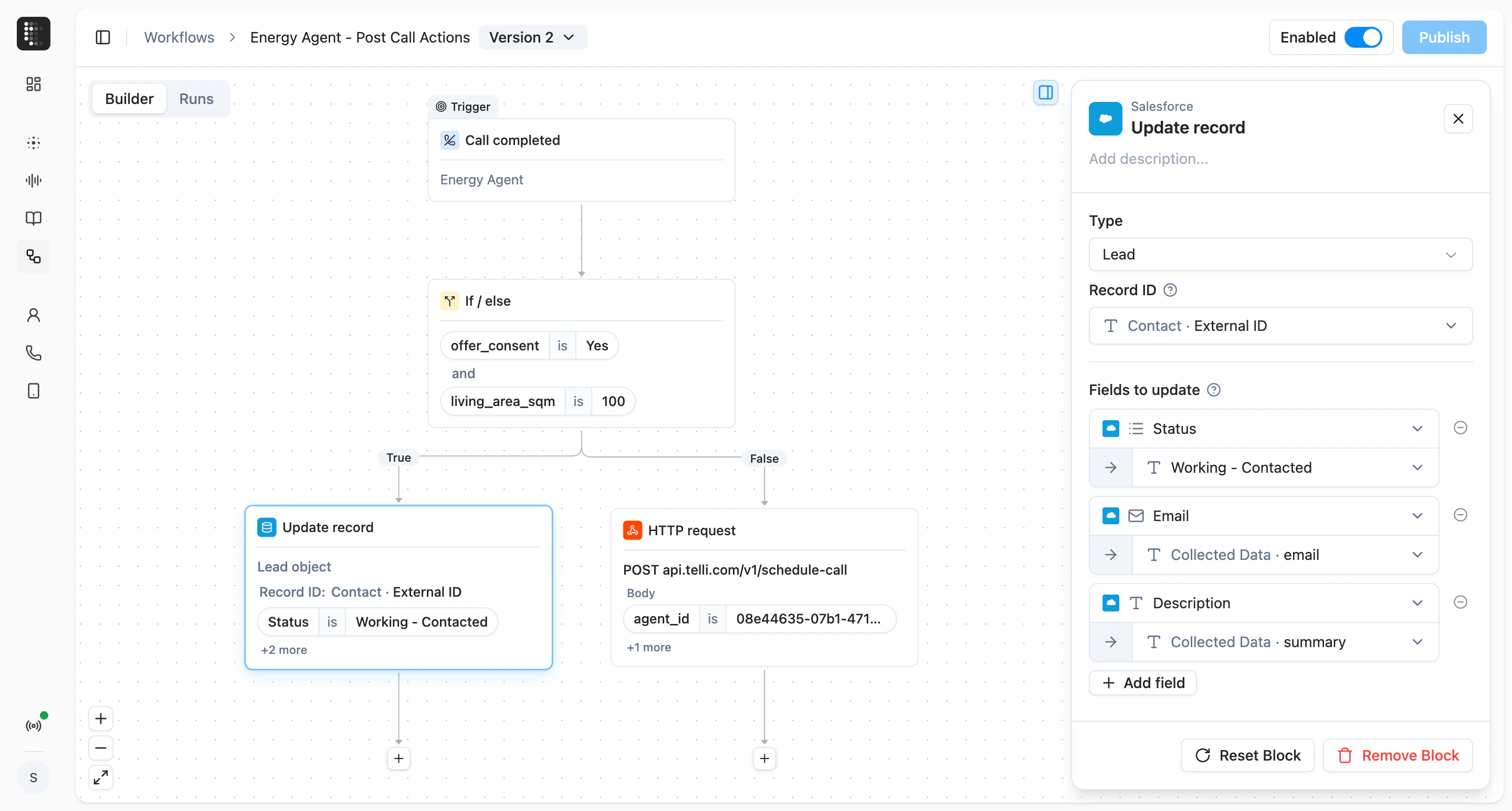Screen dimensions: 1512x811
Task: Open the audio waveform icon in sidebar
Action: [34, 180]
